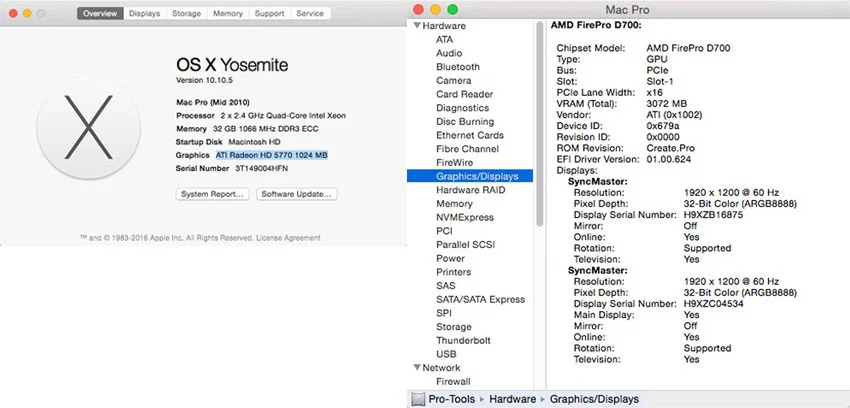The height and width of the screenshot is (408, 850).
Task: Click the Software Update button
Action: tap(297, 194)
